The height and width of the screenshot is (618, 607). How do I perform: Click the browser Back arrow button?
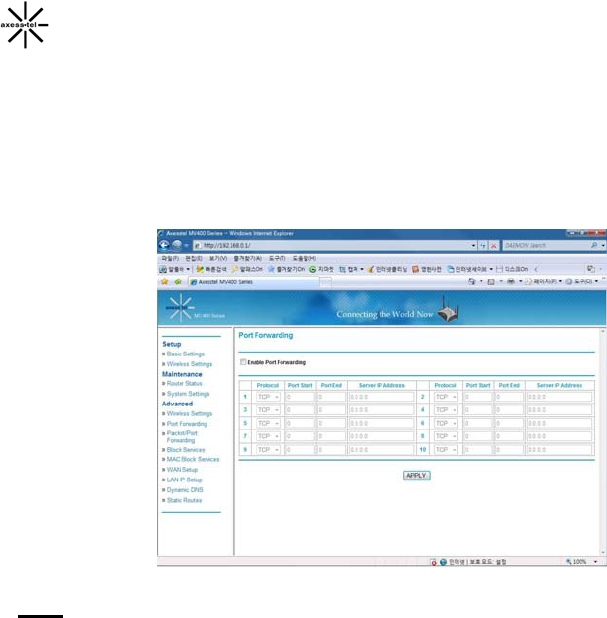click(164, 245)
